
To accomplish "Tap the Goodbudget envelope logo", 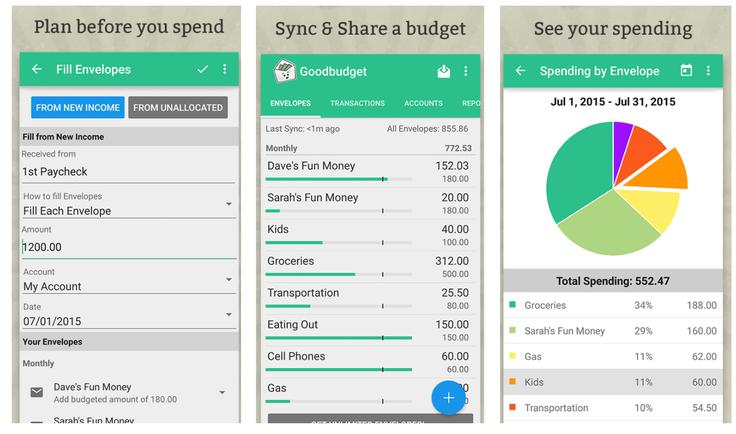I will click(284, 71).
